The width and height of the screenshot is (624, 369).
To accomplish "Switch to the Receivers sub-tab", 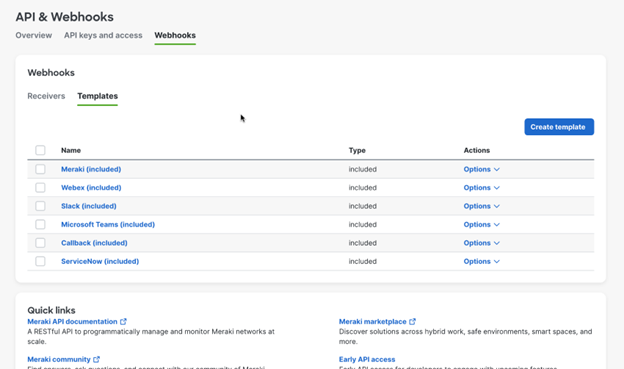I will pos(46,96).
